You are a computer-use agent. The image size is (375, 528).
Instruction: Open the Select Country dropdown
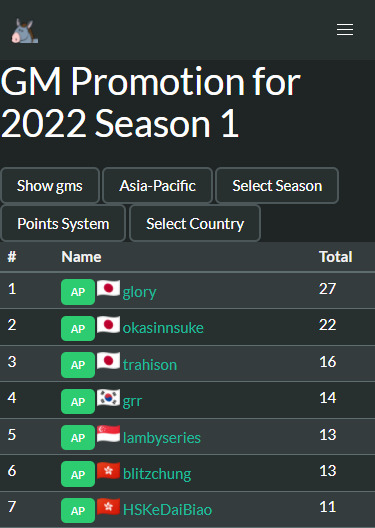(x=195, y=224)
